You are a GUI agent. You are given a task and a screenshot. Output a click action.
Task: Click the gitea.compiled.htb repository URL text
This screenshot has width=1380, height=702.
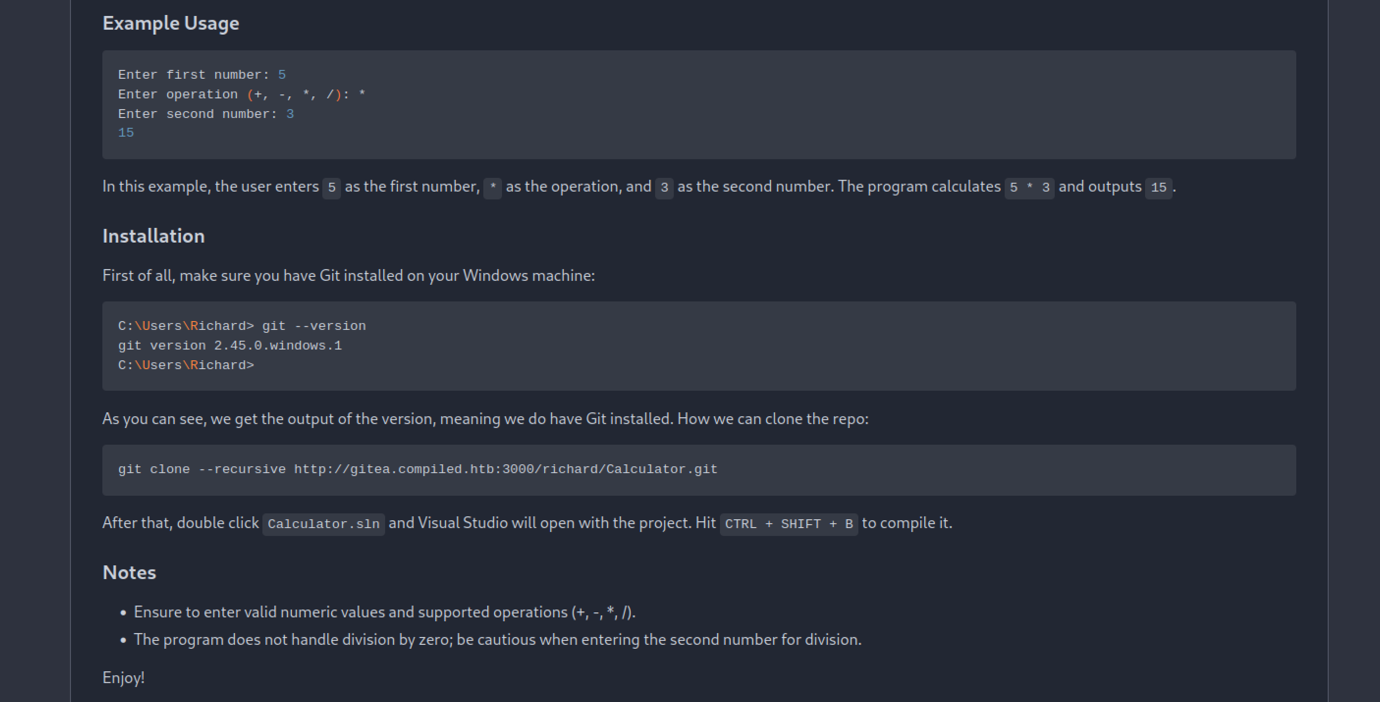[x=505, y=470]
